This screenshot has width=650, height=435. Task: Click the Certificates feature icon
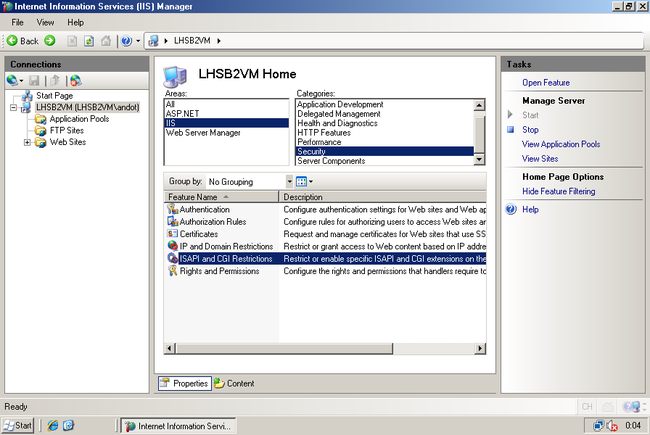click(x=172, y=234)
